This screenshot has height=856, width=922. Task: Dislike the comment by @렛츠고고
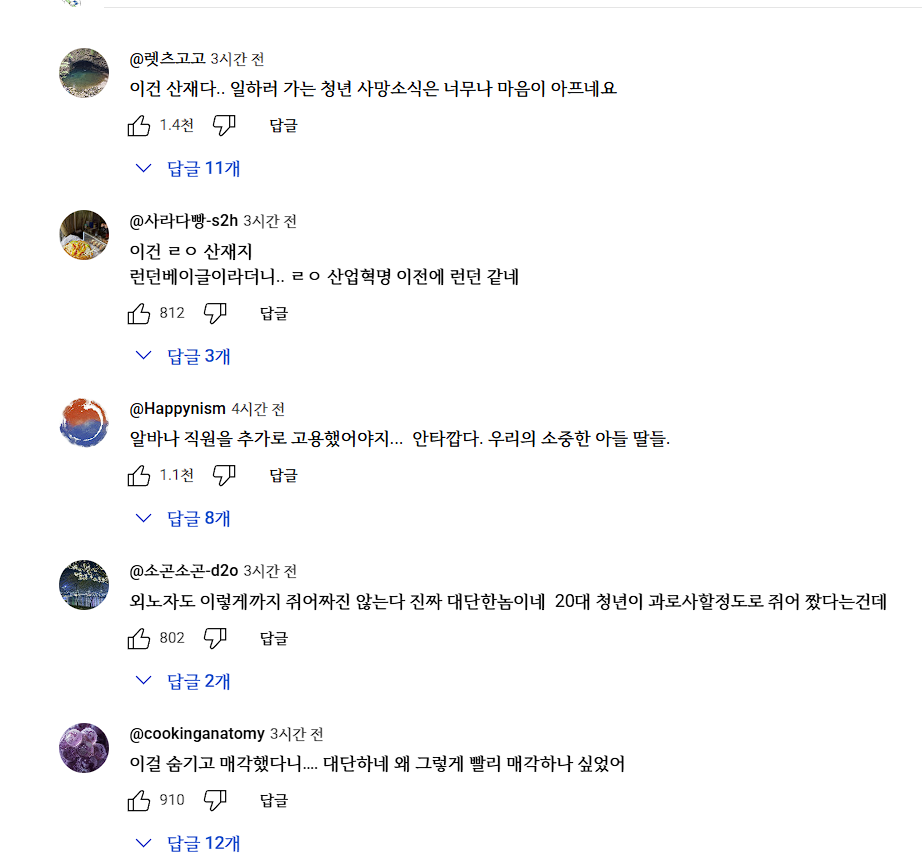pyautogui.click(x=224, y=126)
